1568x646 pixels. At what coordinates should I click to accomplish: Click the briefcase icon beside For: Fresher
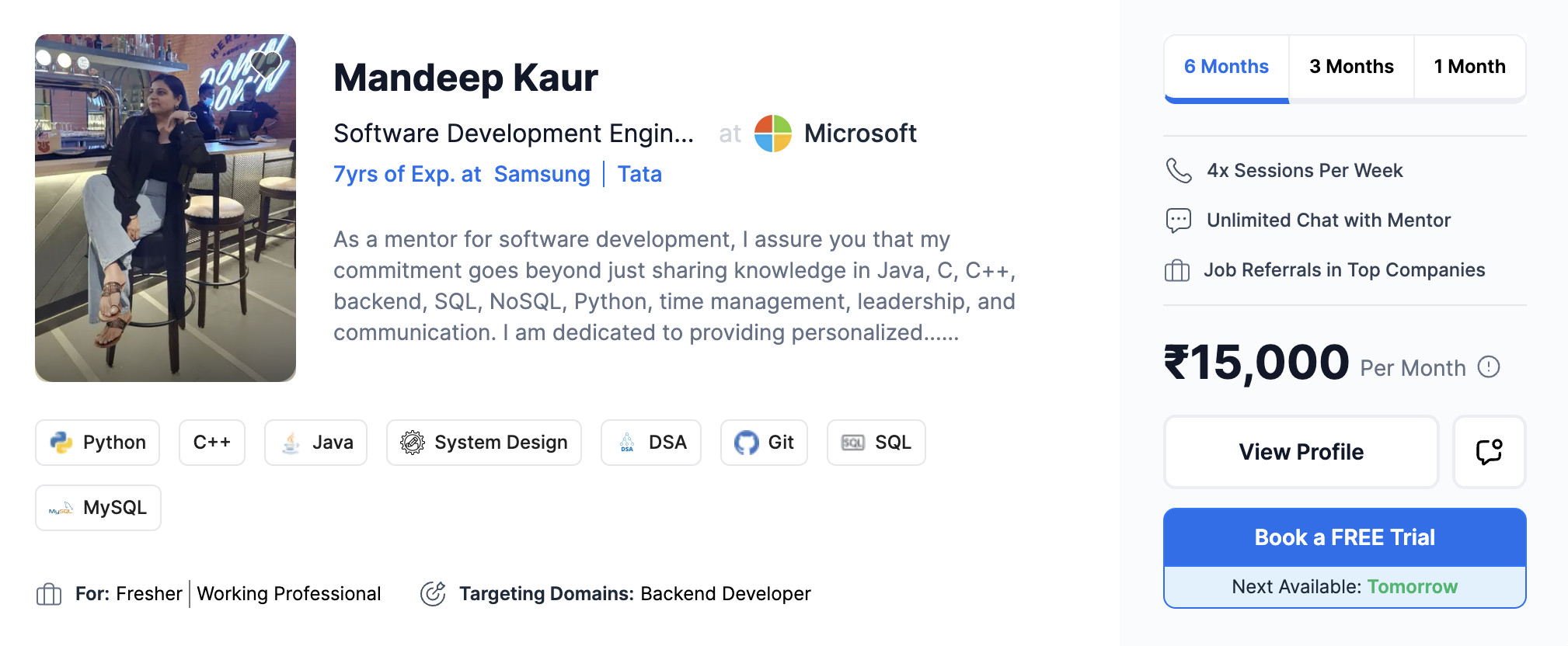pyautogui.click(x=49, y=595)
